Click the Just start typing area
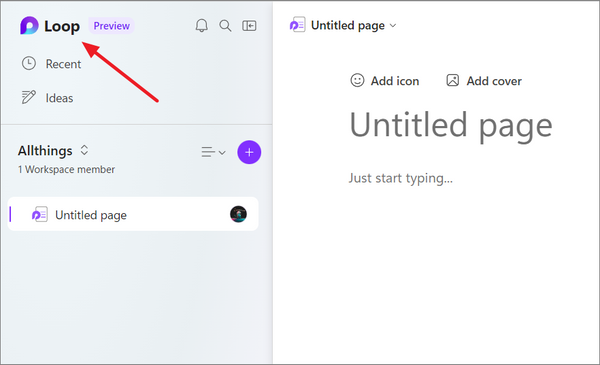The width and height of the screenshot is (600, 365). coord(401,178)
